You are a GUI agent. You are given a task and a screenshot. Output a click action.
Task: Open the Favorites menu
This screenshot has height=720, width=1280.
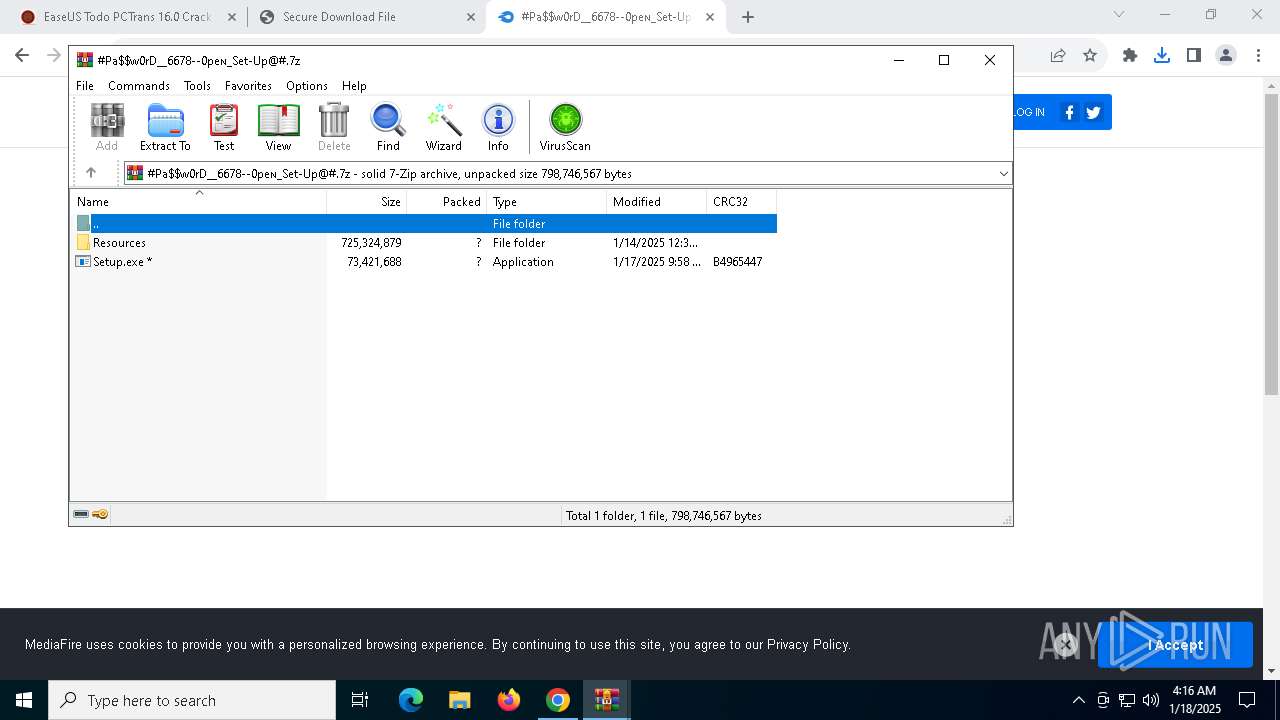pyautogui.click(x=248, y=86)
